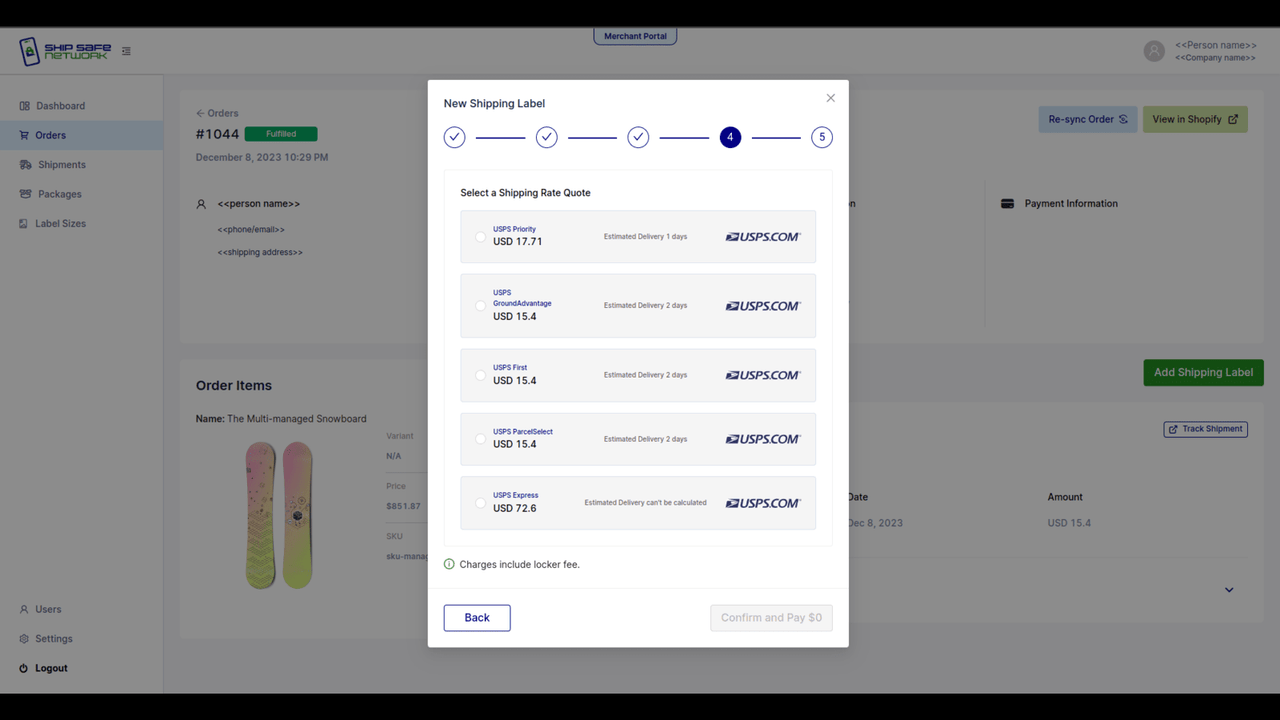This screenshot has height=720, width=1280.
Task: Click "Estimated Delivery 1 days" text
Action: click(x=645, y=237)
